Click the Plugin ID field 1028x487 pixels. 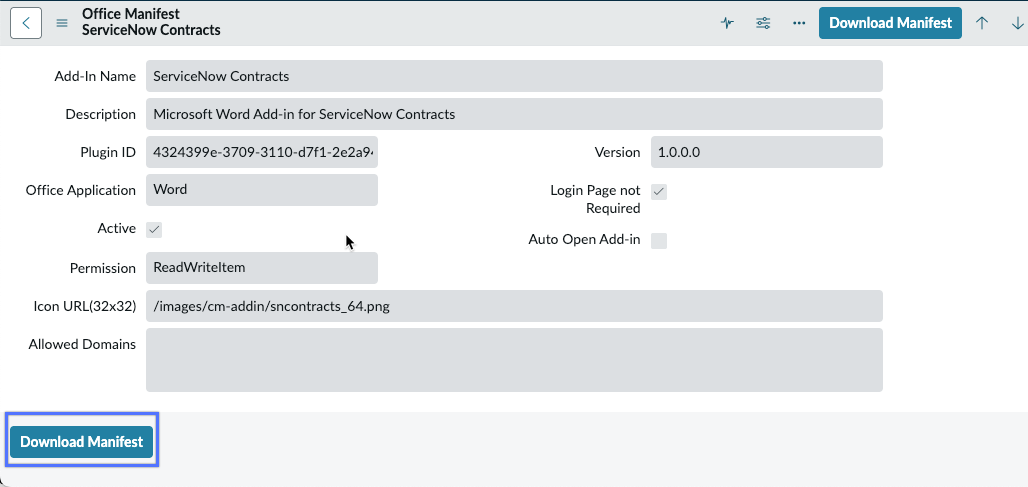pyautogui.click(x=262, y=152)
